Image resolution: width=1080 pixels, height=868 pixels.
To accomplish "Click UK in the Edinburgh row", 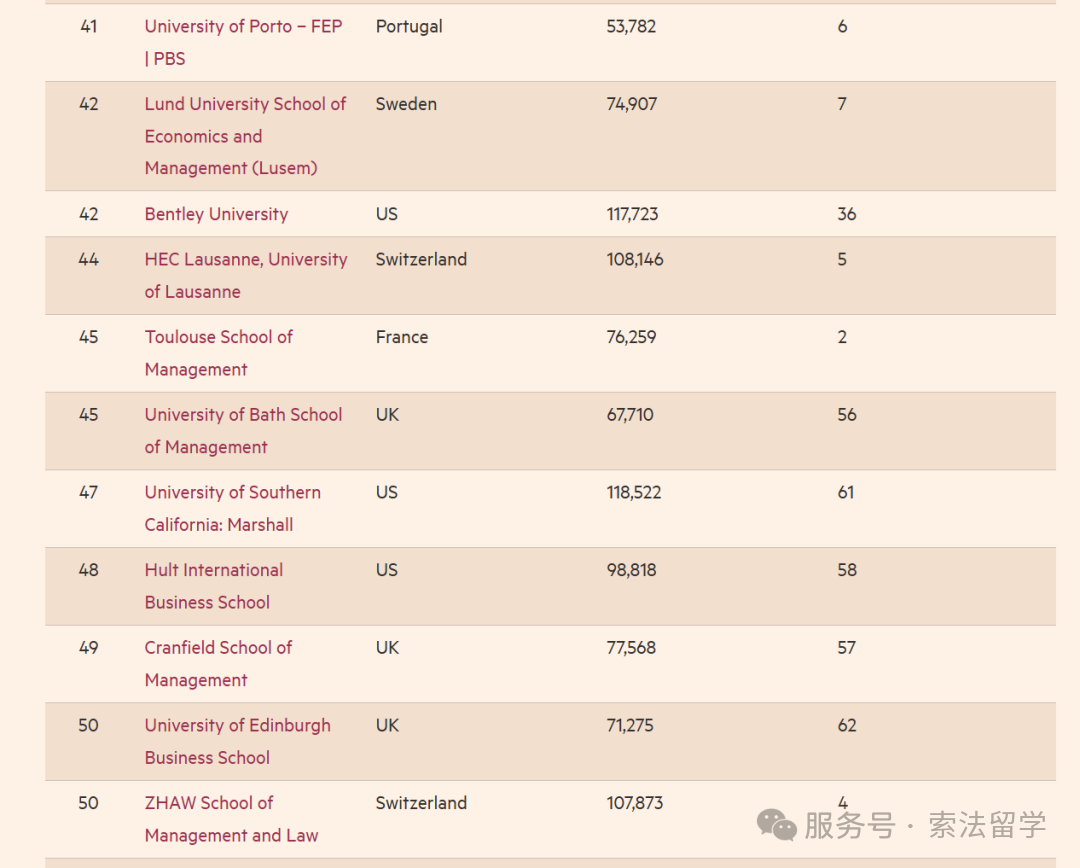I will [387, 725].
